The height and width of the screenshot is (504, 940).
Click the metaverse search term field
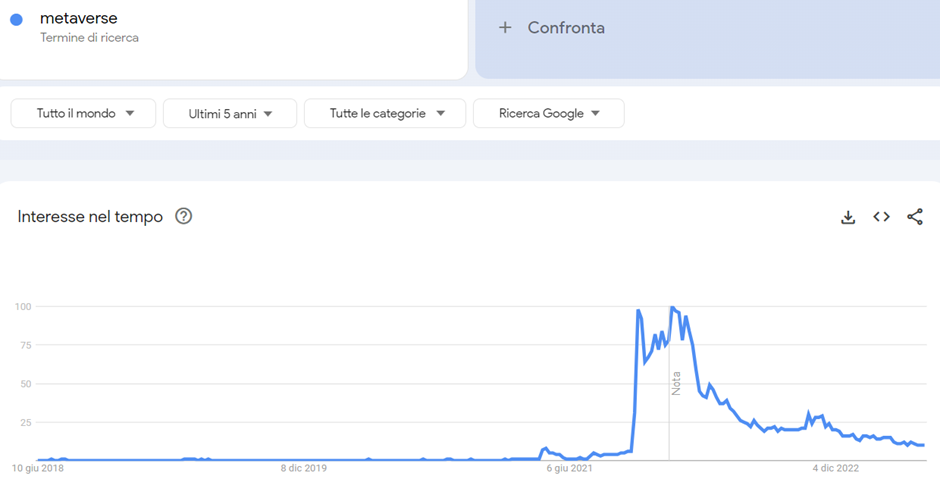(x=79, y=18)
